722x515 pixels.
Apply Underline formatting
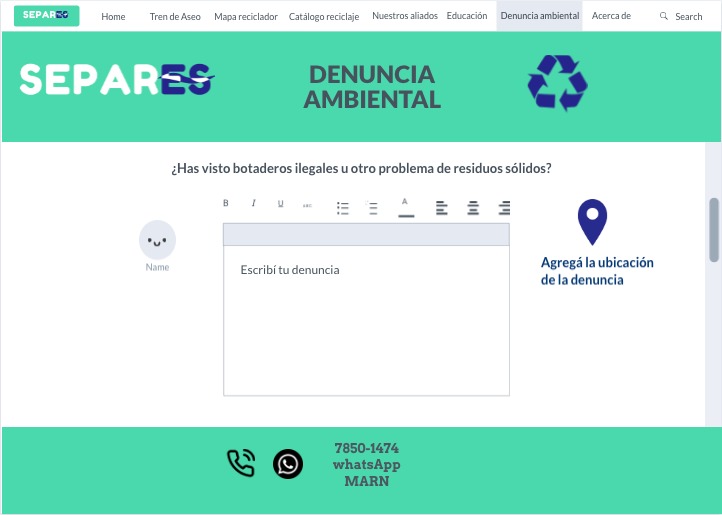pos(280,204)
